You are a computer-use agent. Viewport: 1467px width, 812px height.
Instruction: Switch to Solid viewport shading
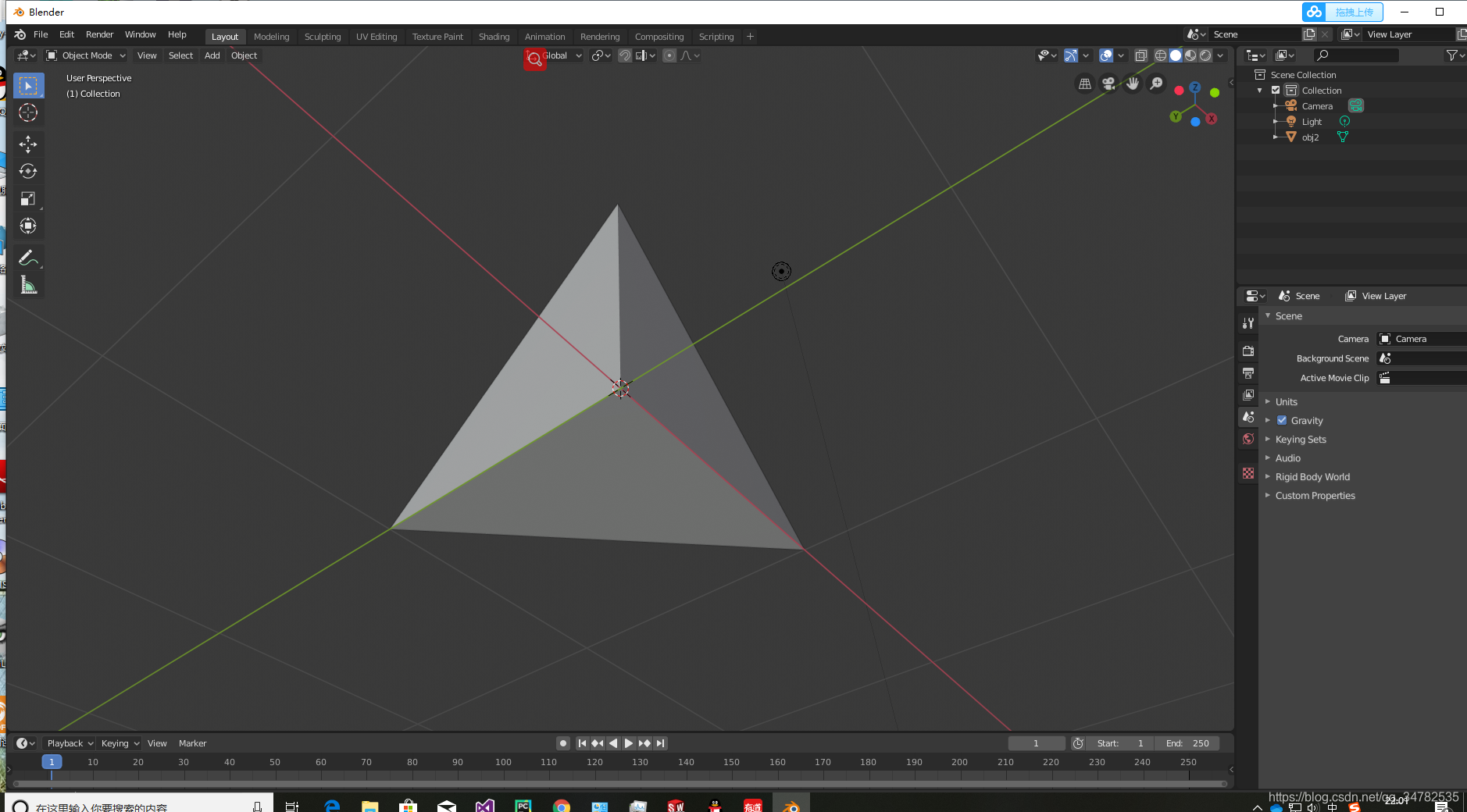pyautogui.click(x=1176, y=55)
